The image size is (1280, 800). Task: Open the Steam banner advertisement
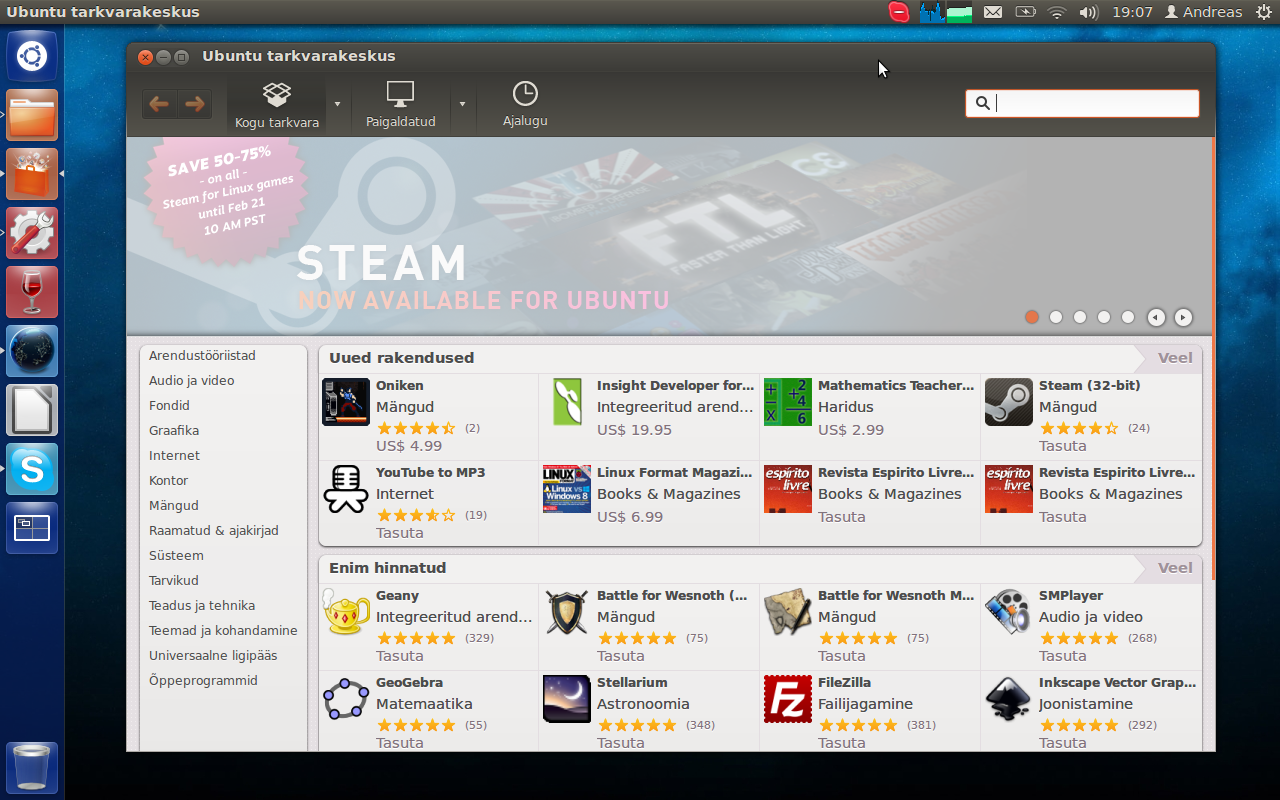pos(668,236)
